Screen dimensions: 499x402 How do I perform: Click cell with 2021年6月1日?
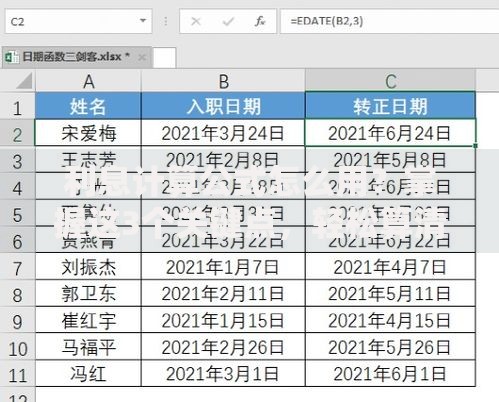click(x=390, y=374)
